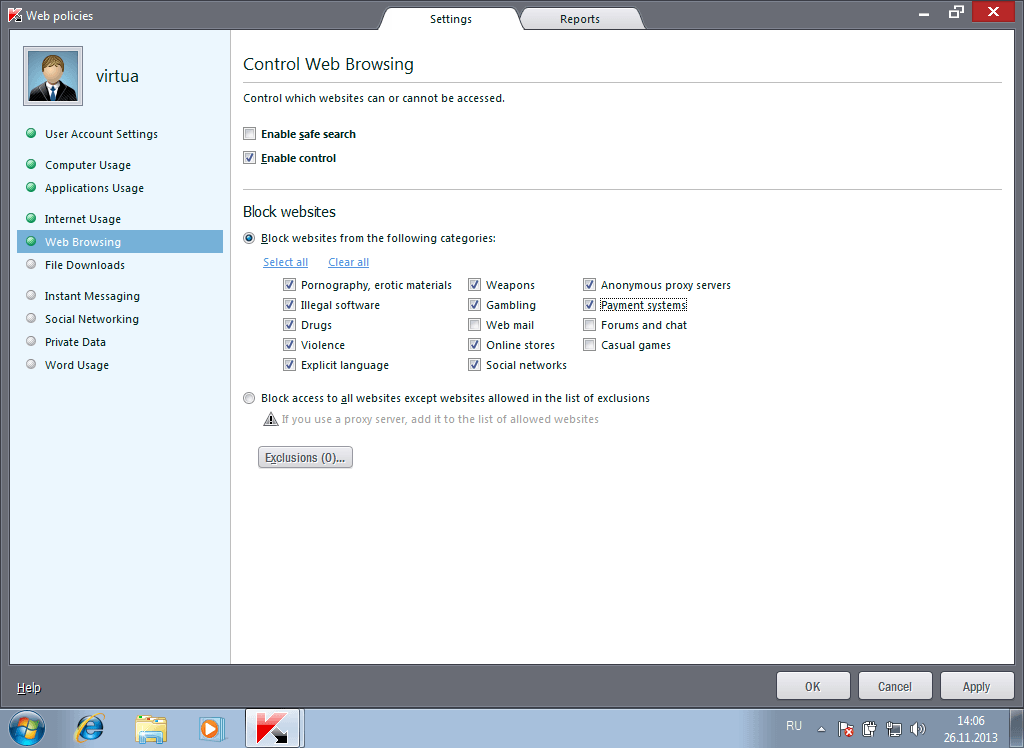Toggle the Violence category checkbox
This screenshot has width=1024, height=748.
click(x=289, y=344)
